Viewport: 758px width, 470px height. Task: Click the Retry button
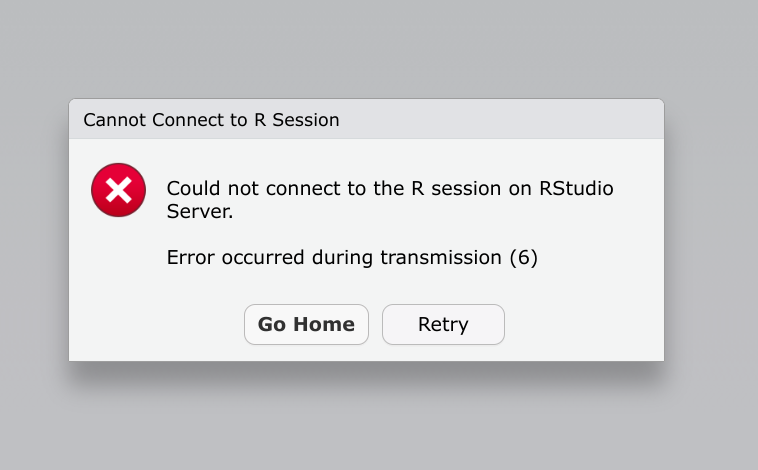pos(443,324)
